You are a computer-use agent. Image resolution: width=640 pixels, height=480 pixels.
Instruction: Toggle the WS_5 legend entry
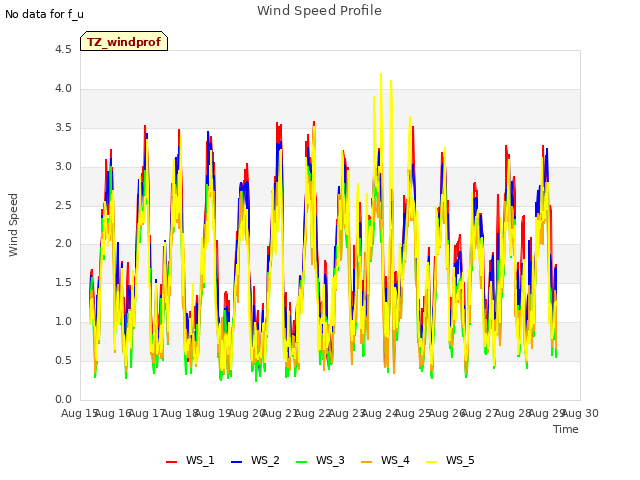(450, 460)
